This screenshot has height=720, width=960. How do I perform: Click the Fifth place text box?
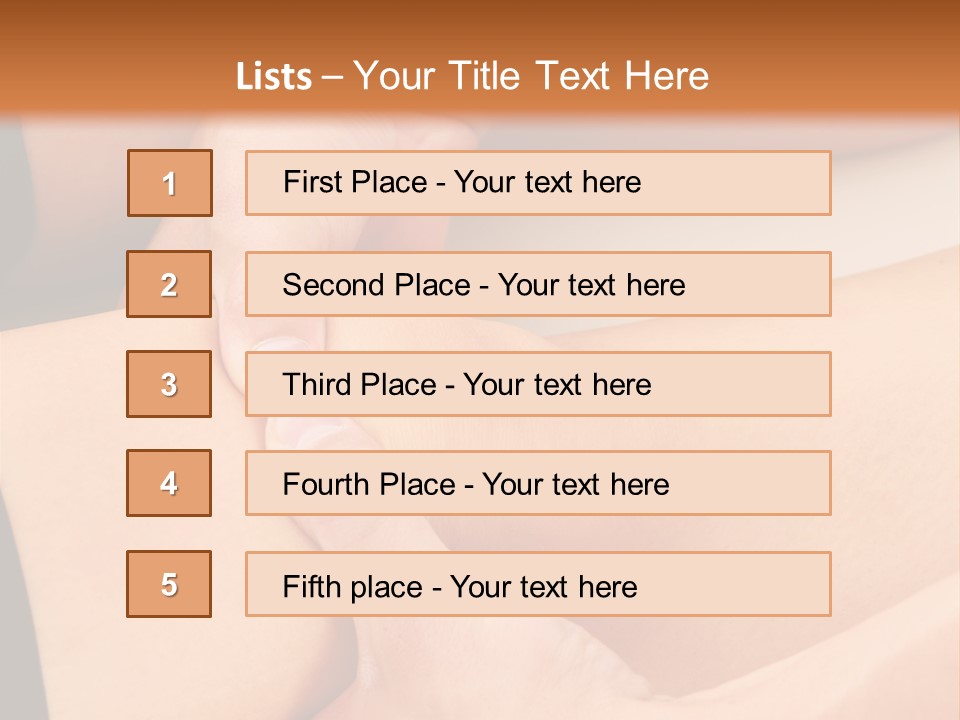point(538,584)
